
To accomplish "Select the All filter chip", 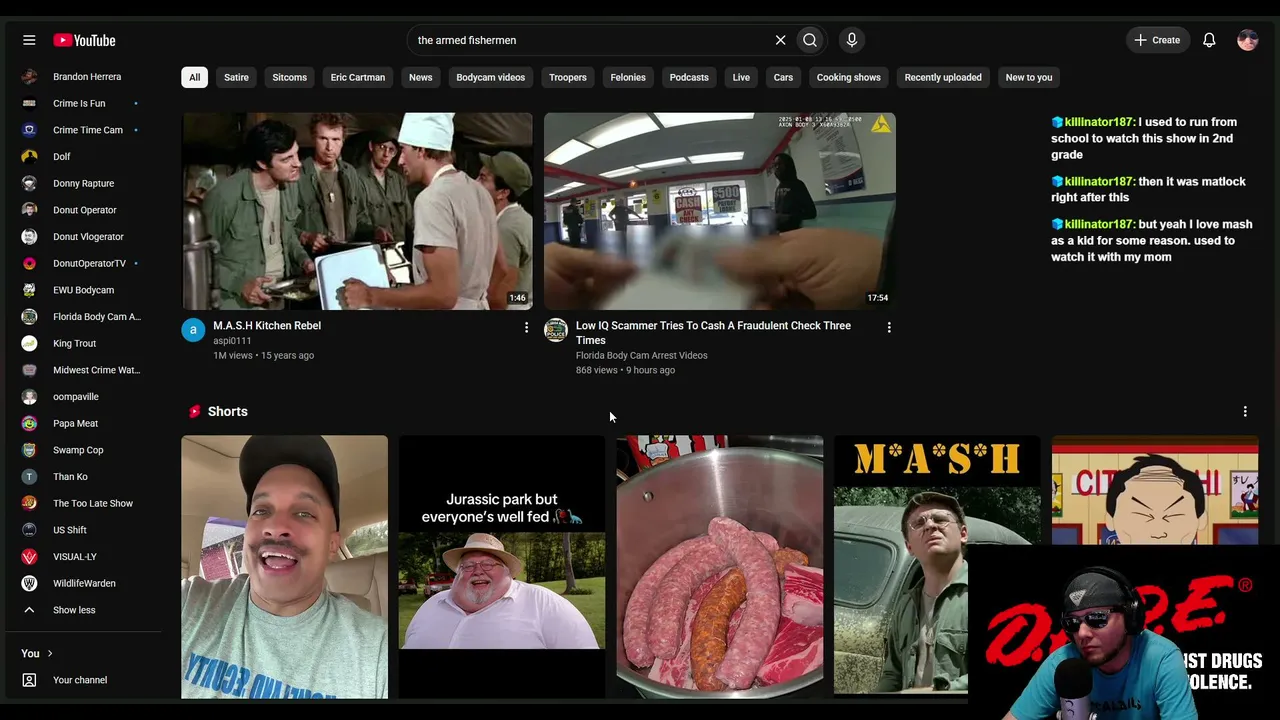I will (x=195, y=77).
